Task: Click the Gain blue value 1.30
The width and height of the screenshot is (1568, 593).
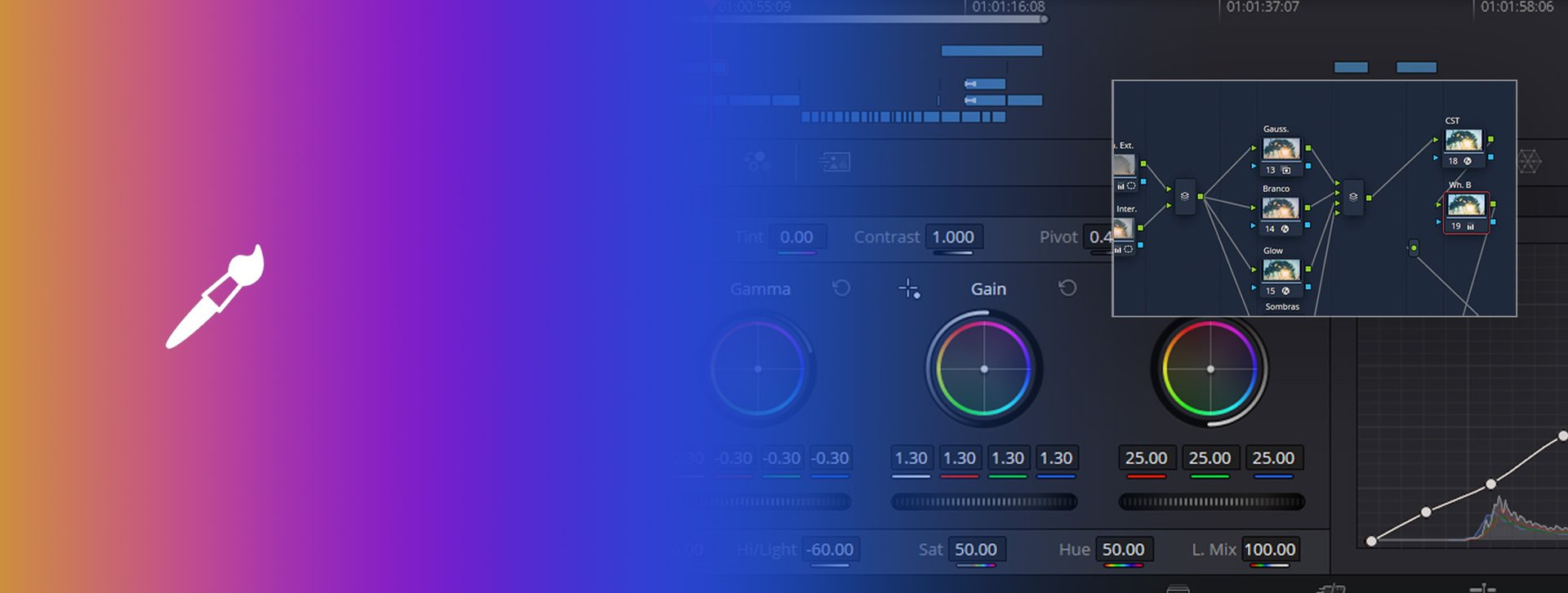Action: 1057,458
